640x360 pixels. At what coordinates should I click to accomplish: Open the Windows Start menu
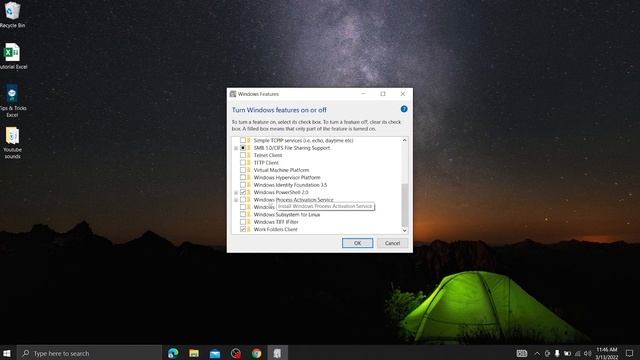click(x=7, y=353)
